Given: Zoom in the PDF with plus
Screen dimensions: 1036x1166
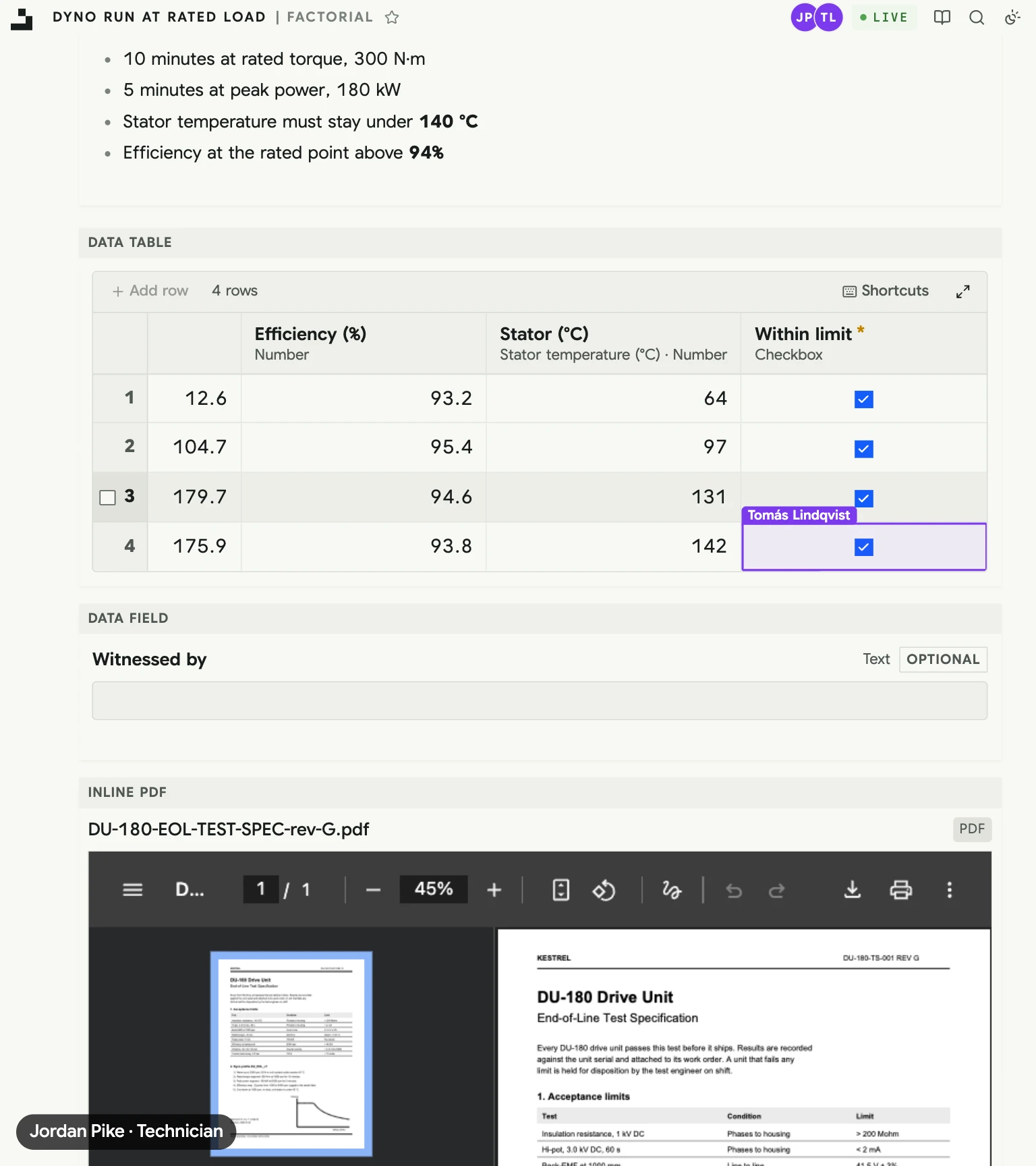Looking at the screenshot, I should [494, 890].
